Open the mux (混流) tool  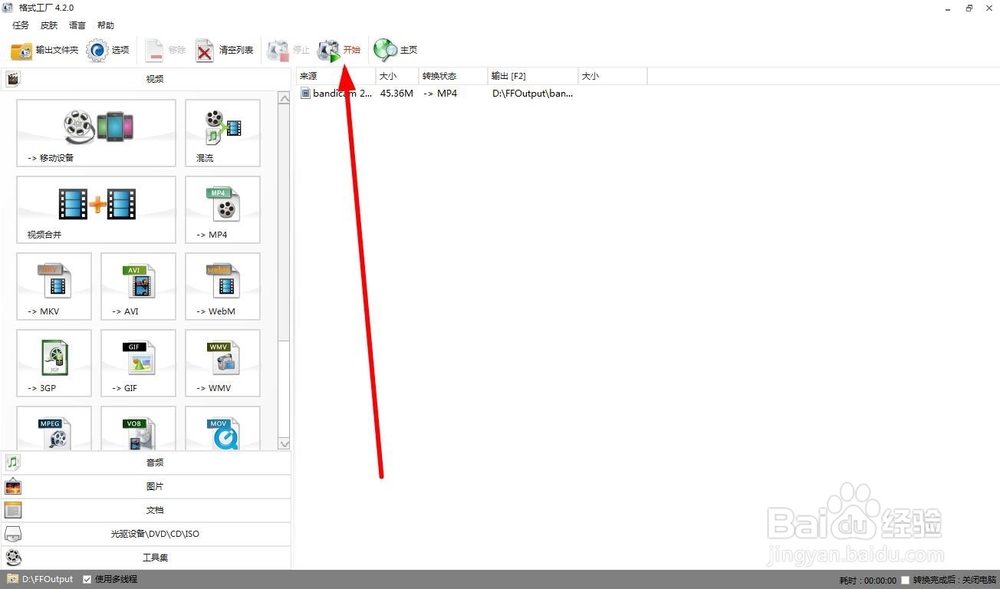[223, 133]
